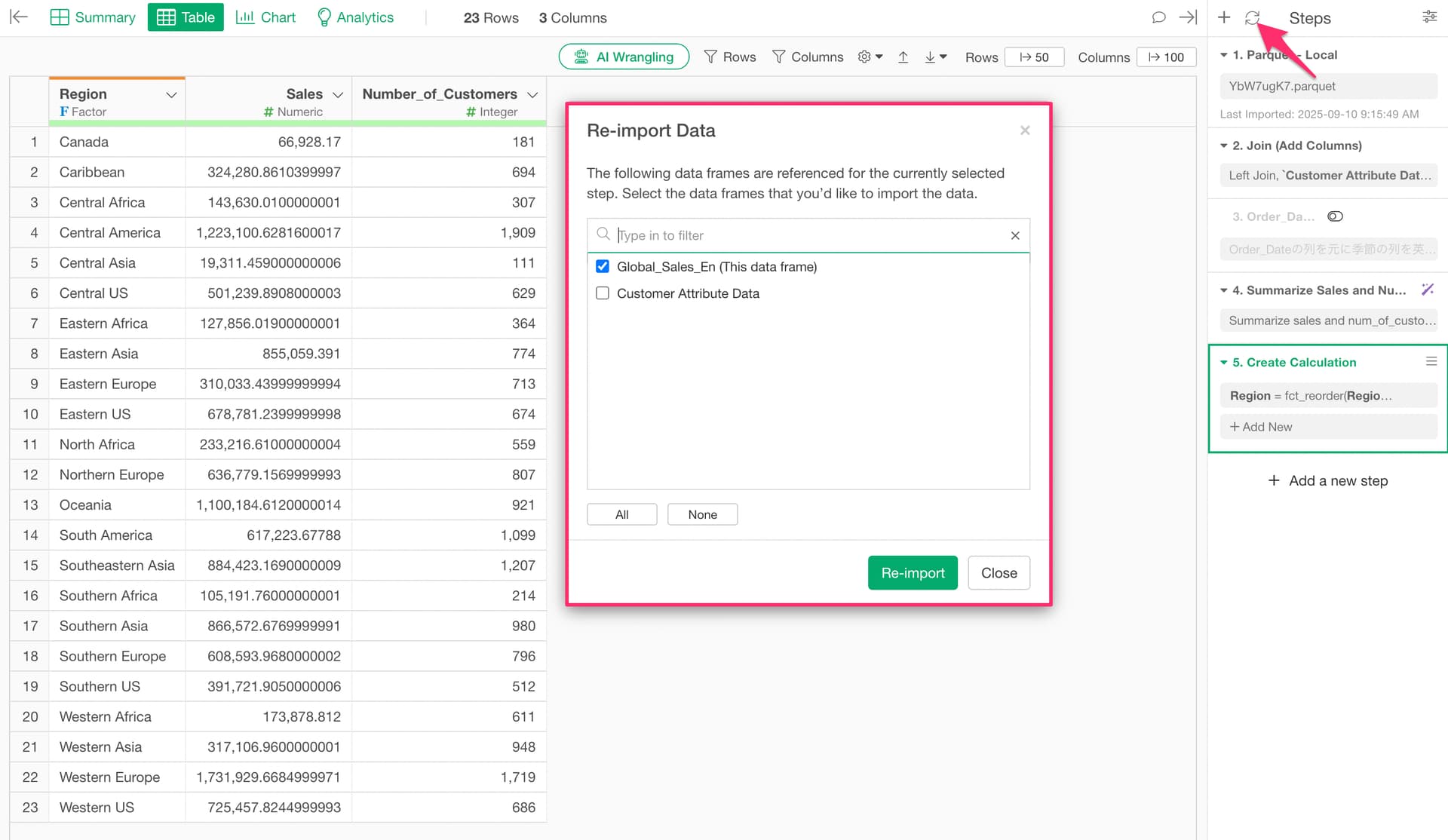Viewport: 1448px width, 840px height.
Task: Open the Create Calculation step hamburger menu
Action: [1431, 362]
